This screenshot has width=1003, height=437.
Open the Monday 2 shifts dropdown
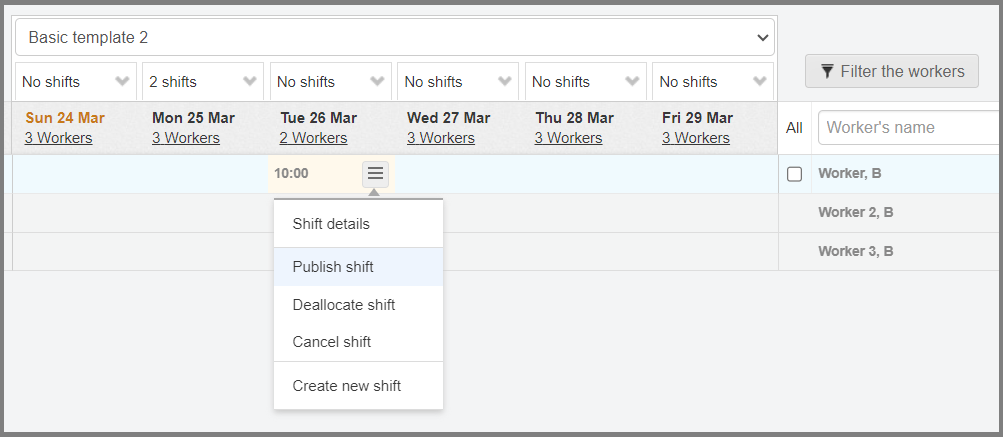click(203, 82)
